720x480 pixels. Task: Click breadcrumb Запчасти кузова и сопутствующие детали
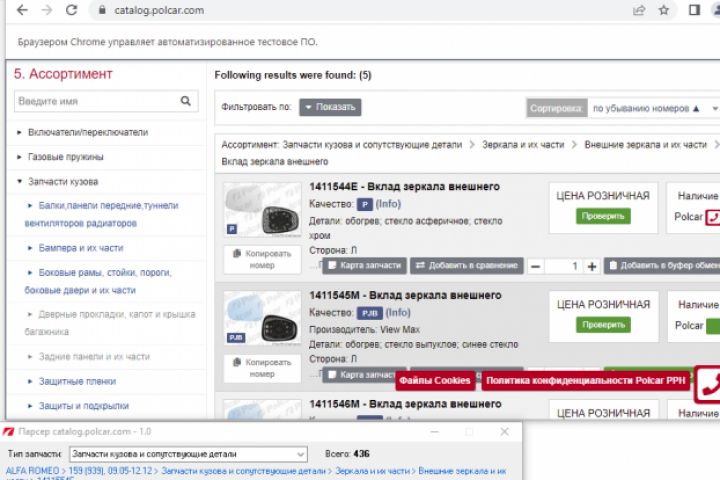pyautogui.click(x=372, y=145)
